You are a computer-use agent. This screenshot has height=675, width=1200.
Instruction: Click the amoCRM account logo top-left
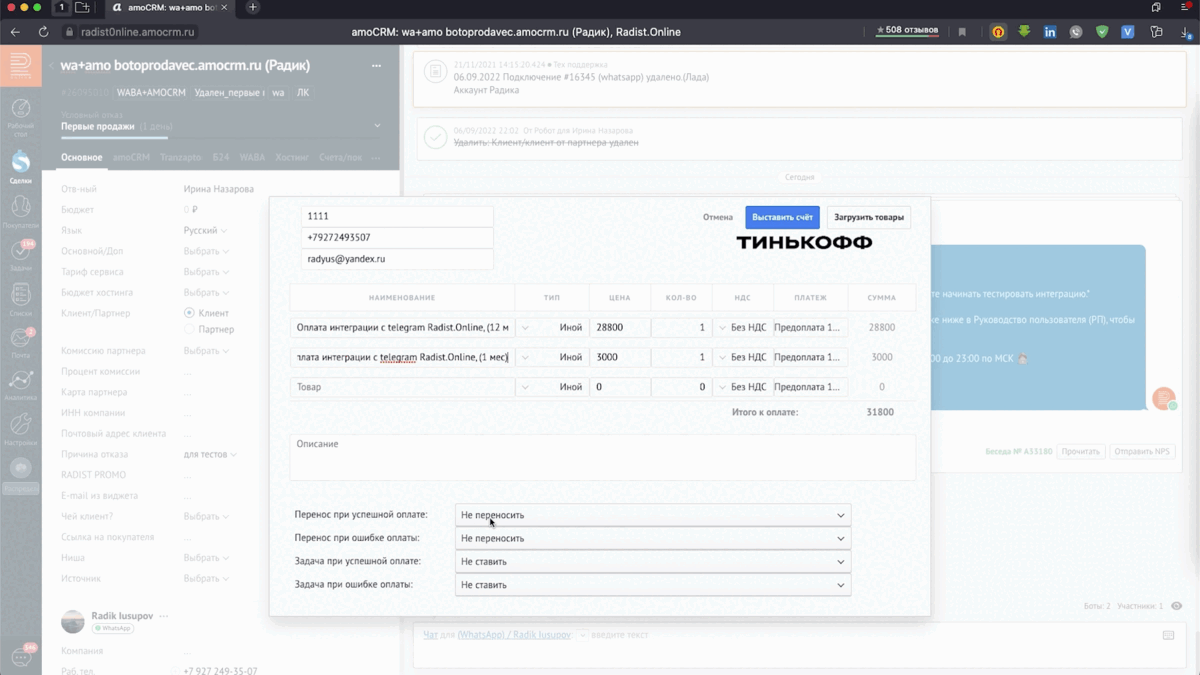[20, 66]
